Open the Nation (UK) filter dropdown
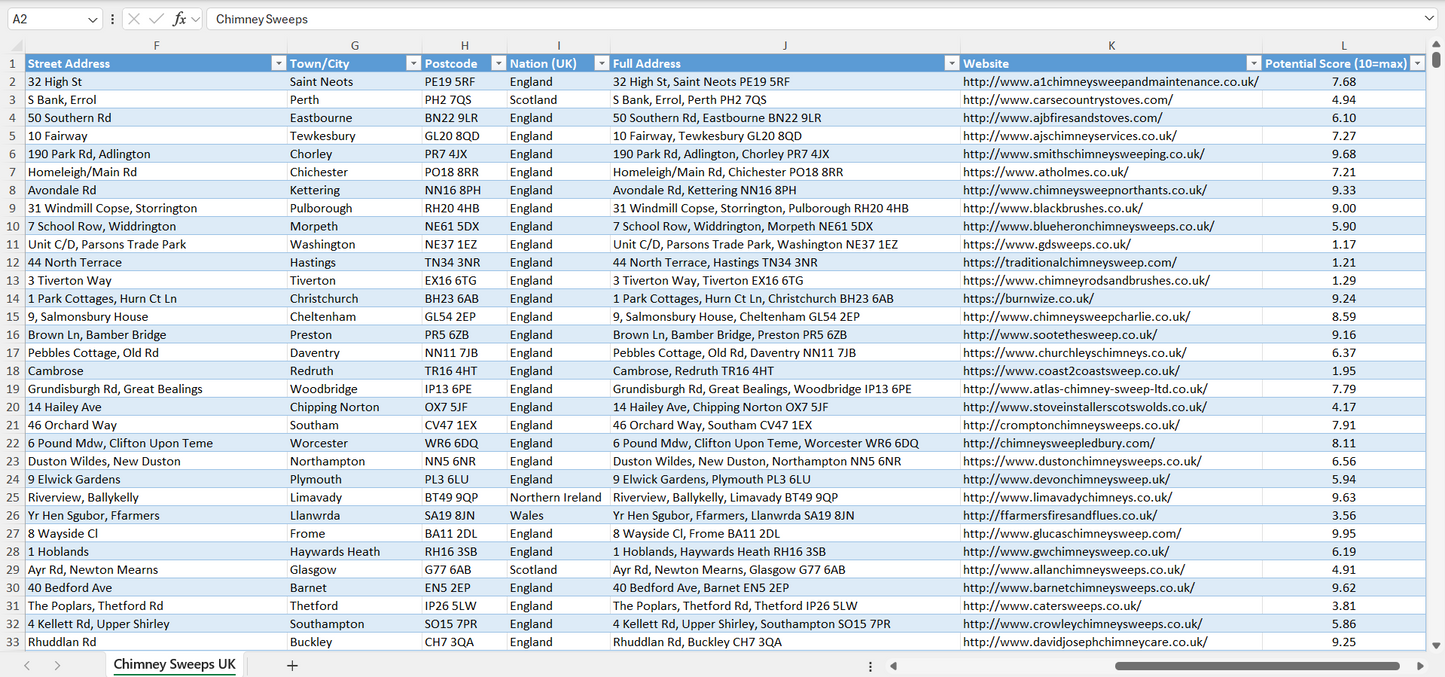Screen dimensions: 1445x677 [601, 62]
